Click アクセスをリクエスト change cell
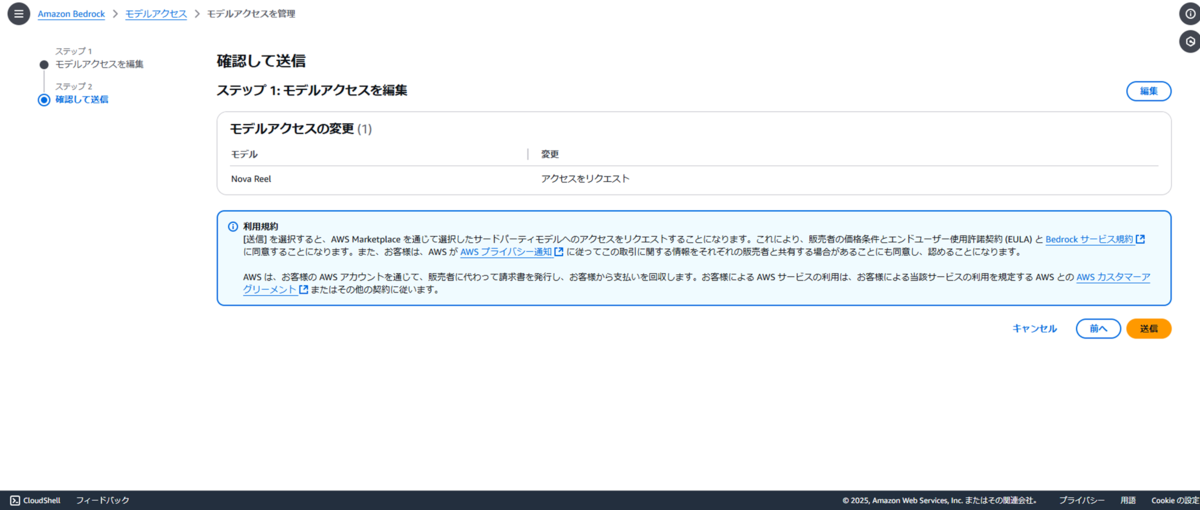The image size is (1200, 510). tap(585, 179)
